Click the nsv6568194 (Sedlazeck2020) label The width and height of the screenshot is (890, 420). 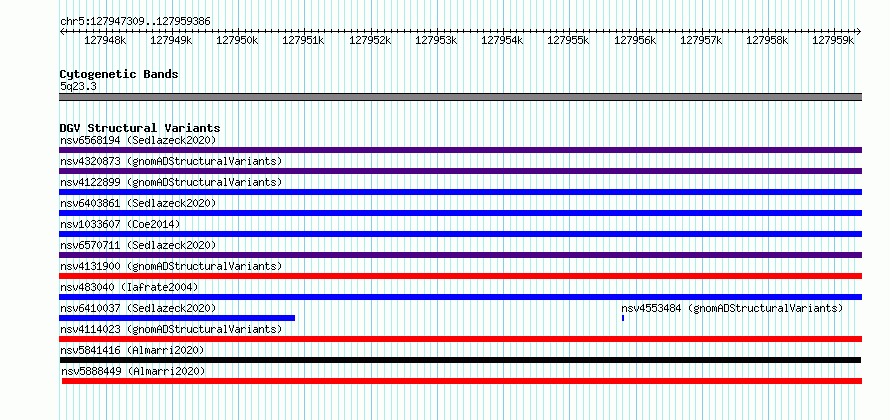[x=138, y=140]
